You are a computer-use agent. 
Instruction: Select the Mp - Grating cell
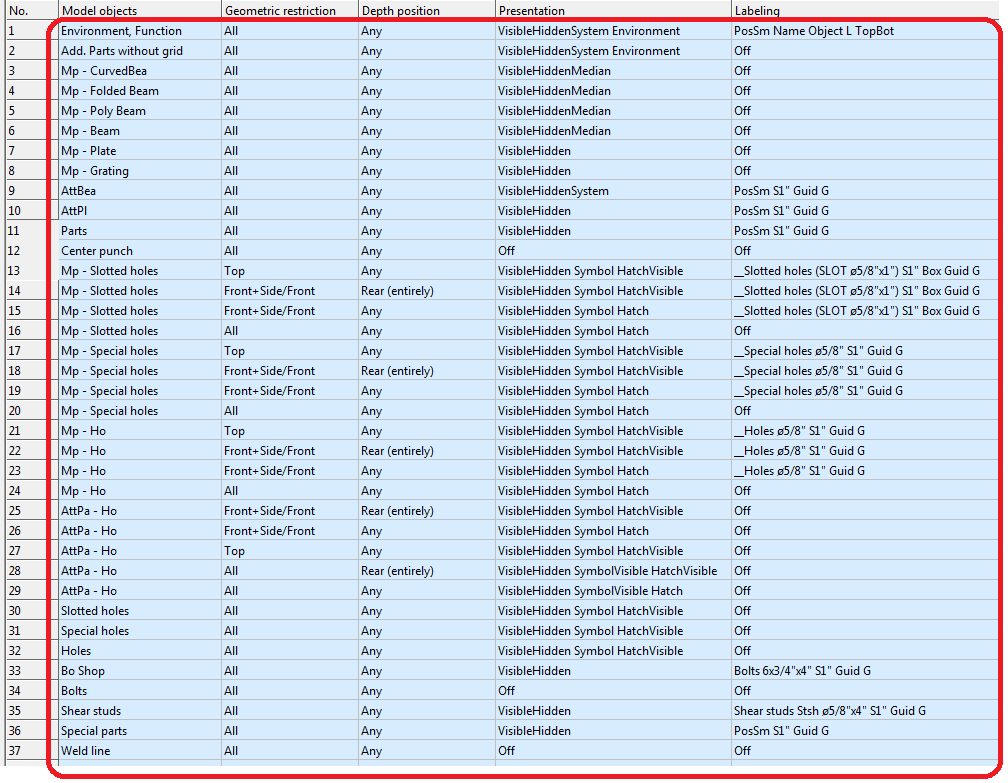point(140,170)
